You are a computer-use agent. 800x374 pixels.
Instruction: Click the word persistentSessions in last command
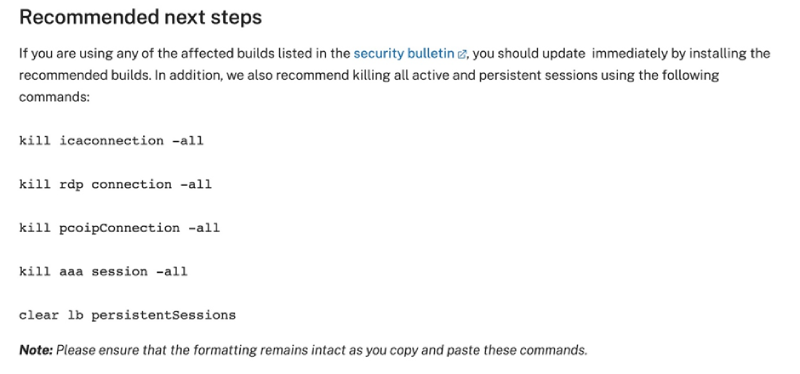point(164,315)
